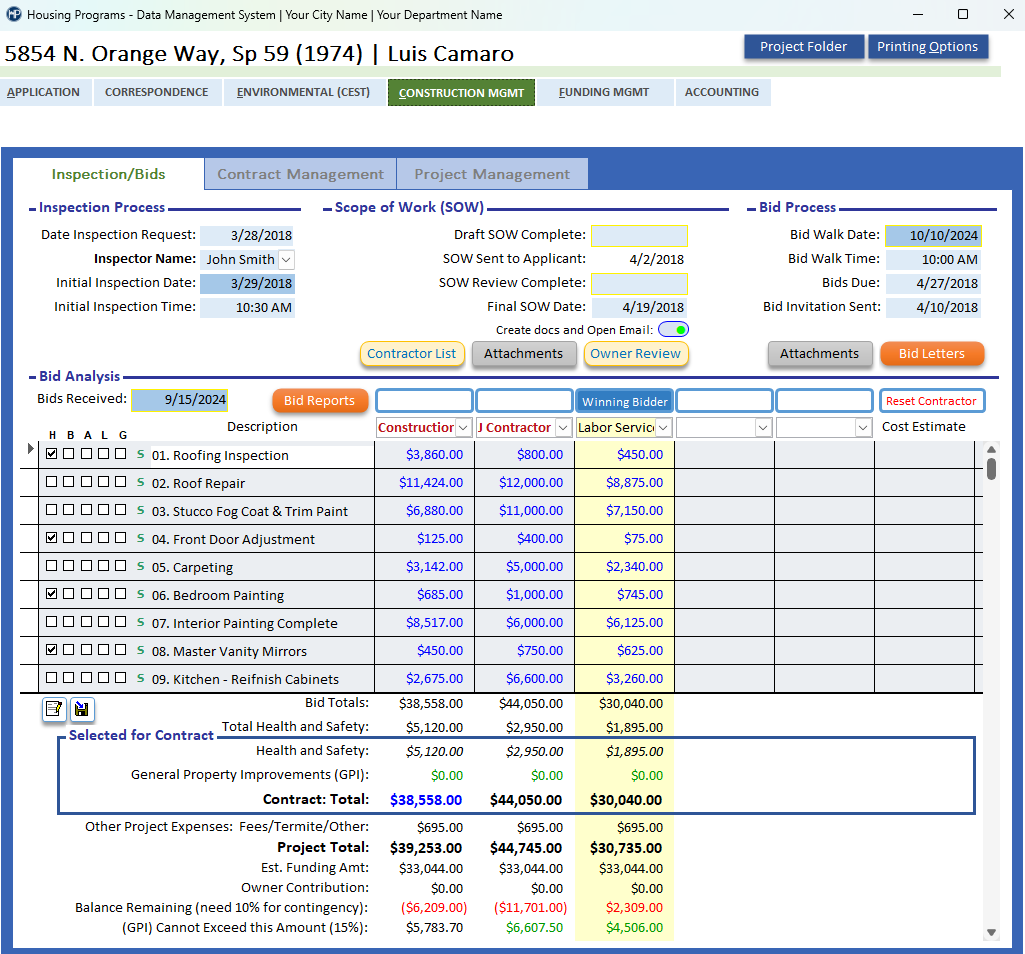Click the bid list scroll up arrow
Viewport: 1025px width, 954px height.
(x=991, y=449)
